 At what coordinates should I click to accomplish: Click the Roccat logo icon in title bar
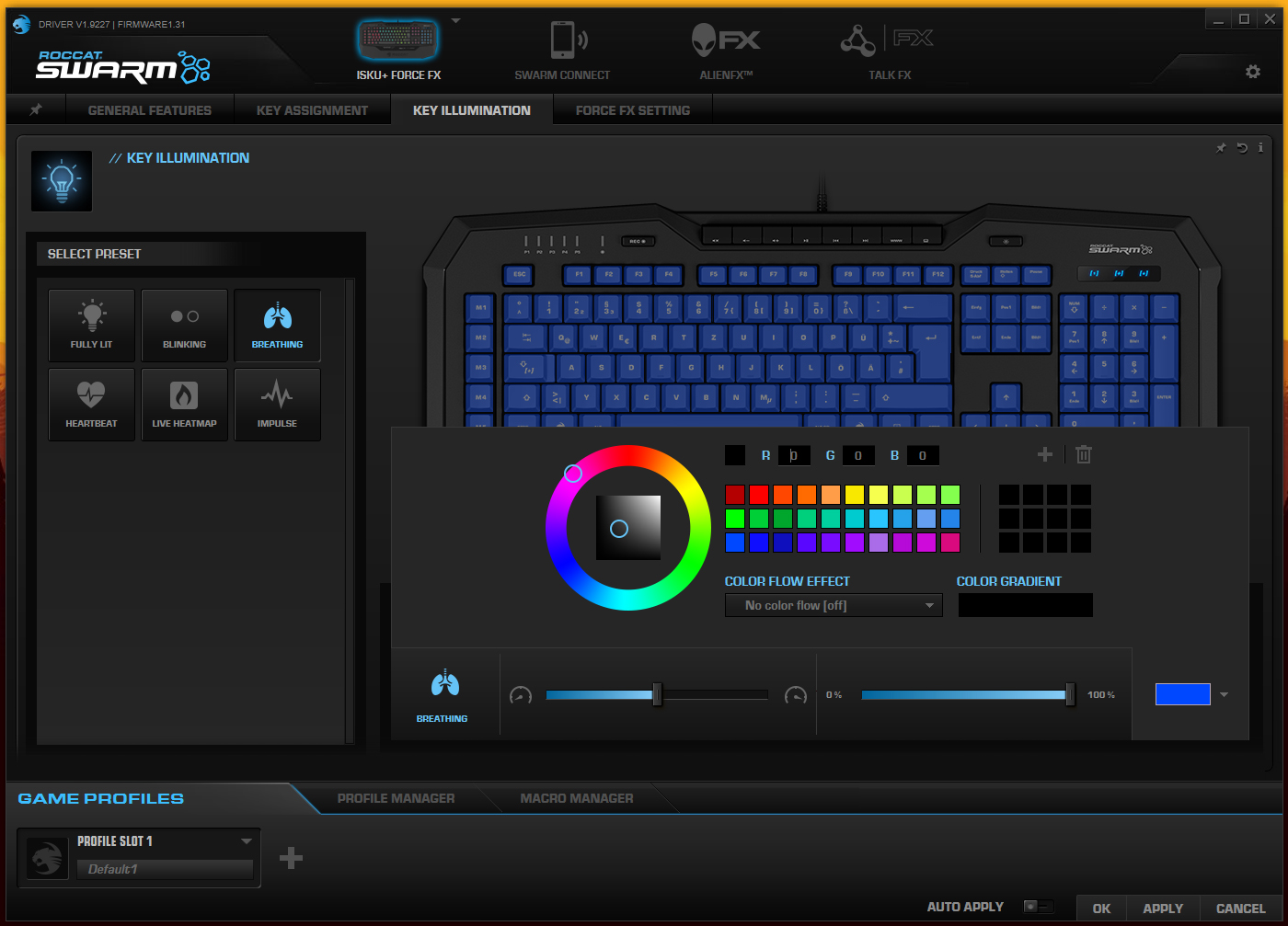pos(21,25)
